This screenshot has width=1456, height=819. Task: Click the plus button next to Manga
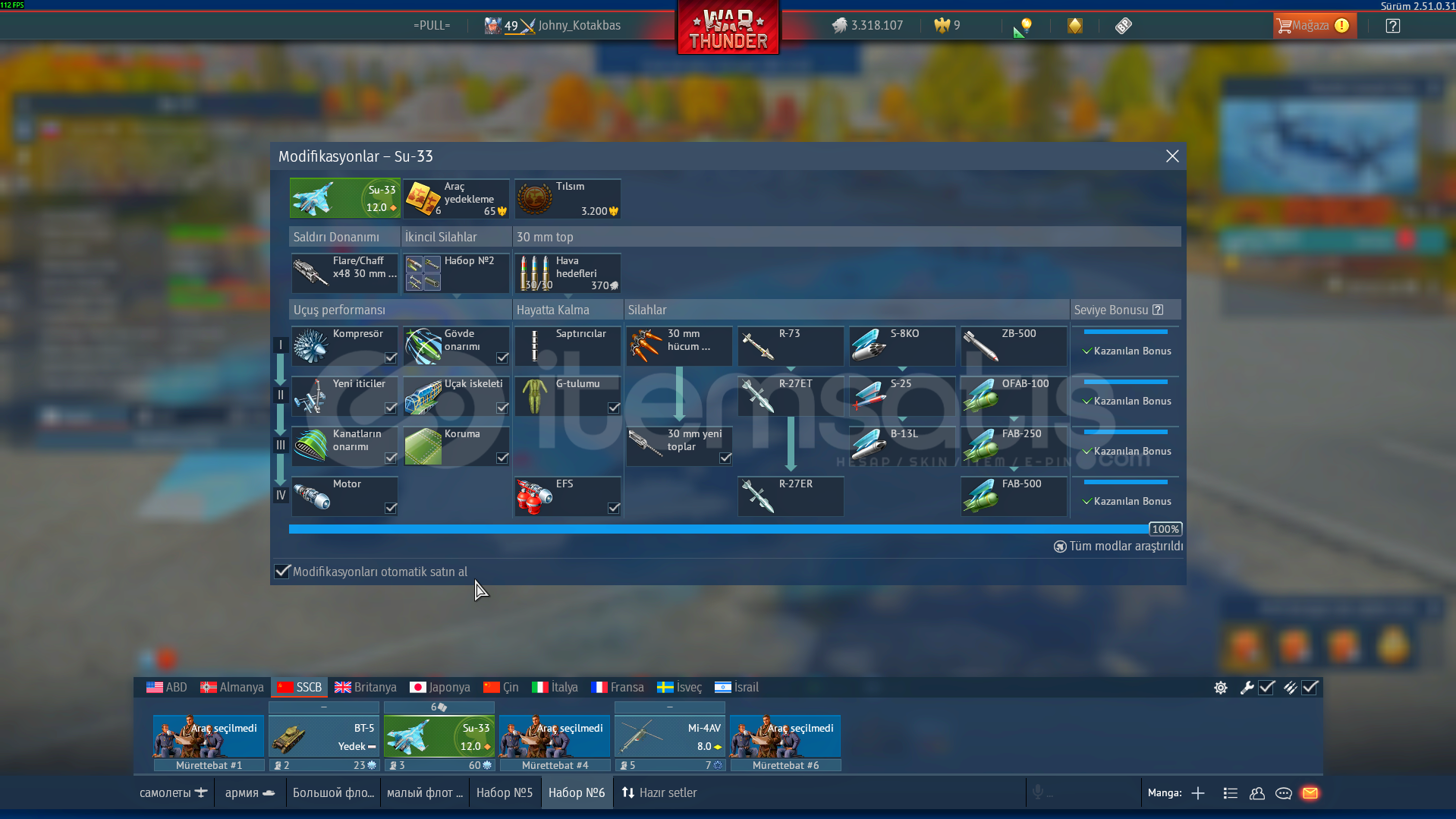click(1198, 793)
